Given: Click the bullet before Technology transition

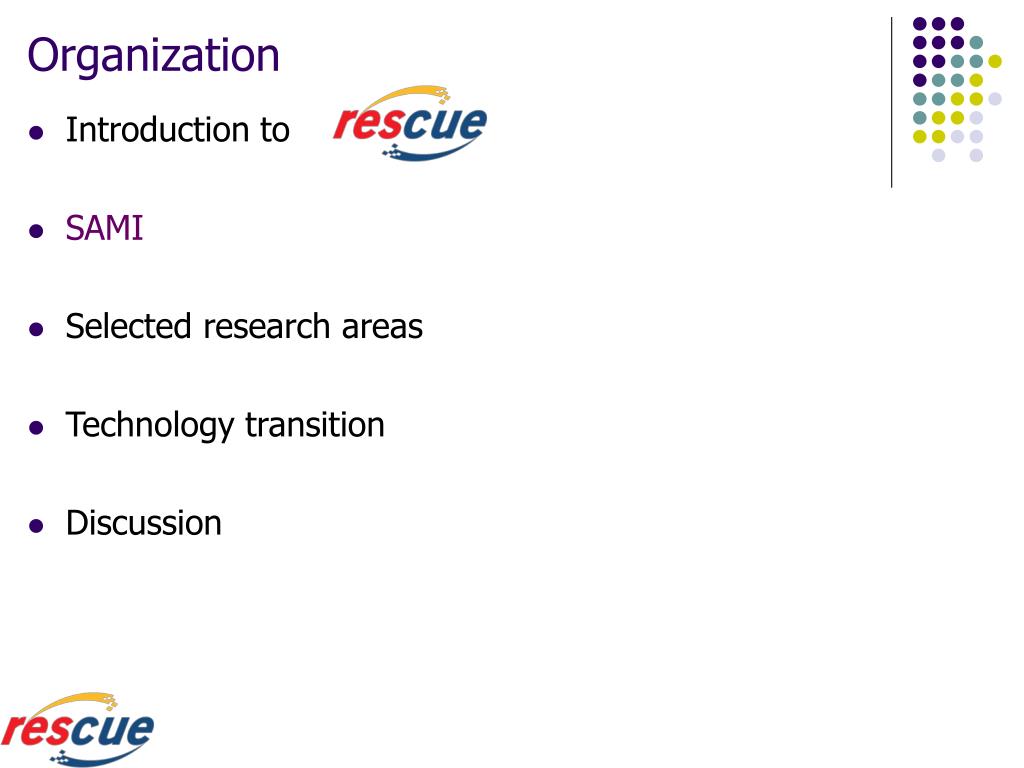Looking at the screenshot, I should tap(37, 428).
